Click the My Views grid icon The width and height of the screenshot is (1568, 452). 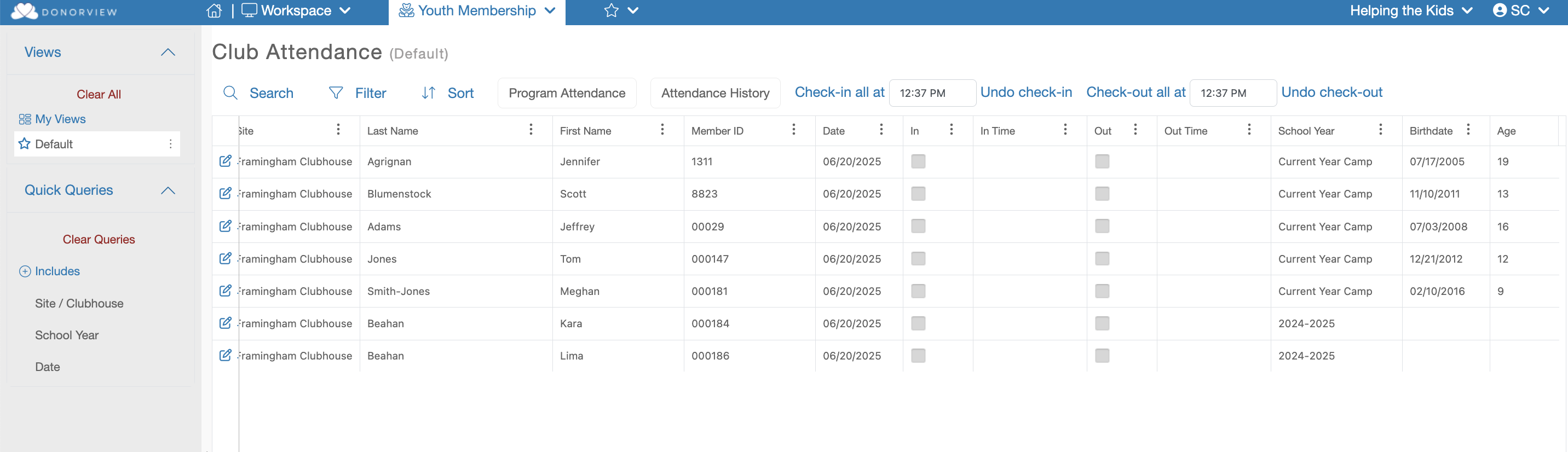point(25,119)
